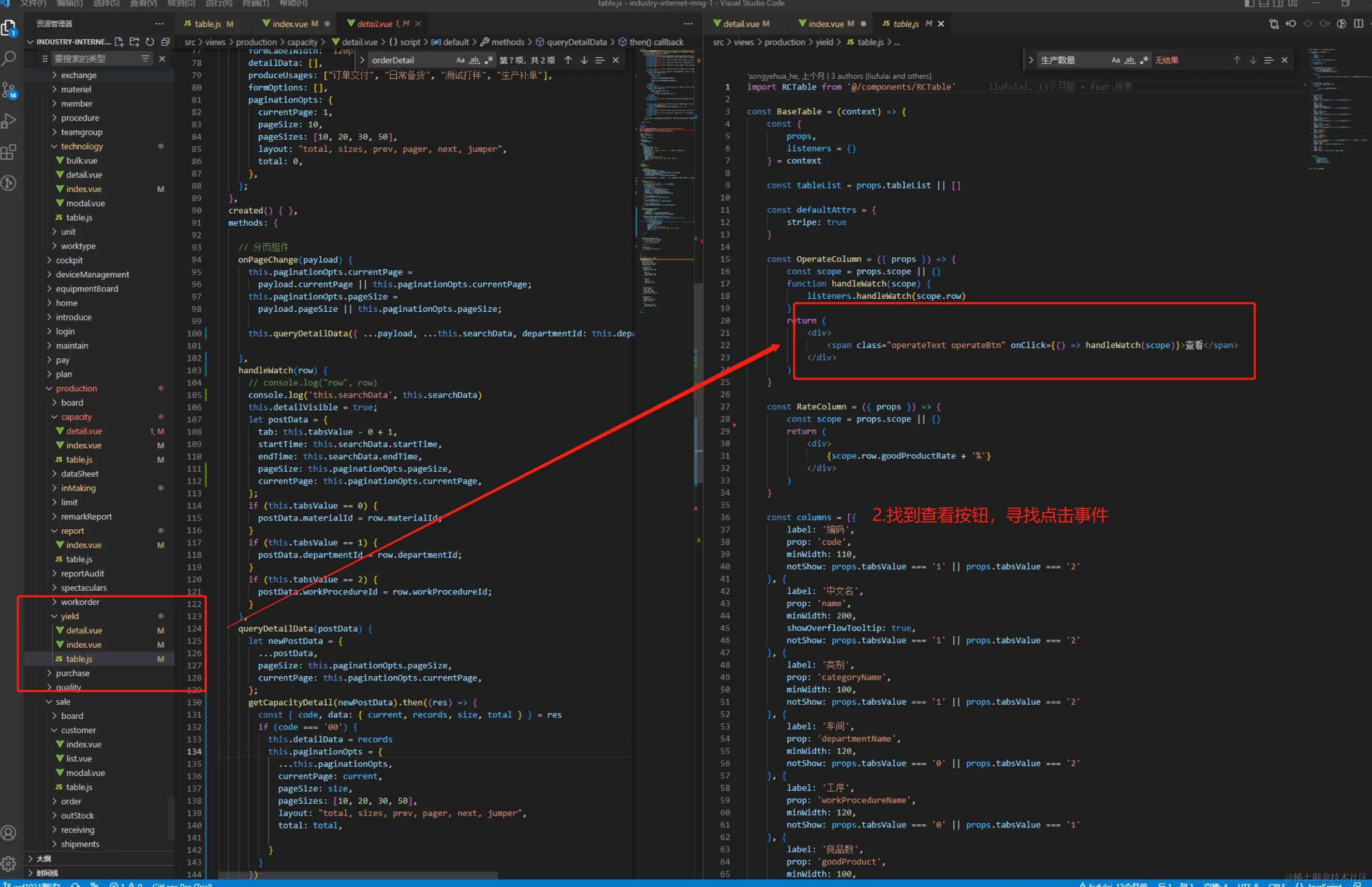Switch to detail.vue tab in right editor

(x=741, y=24)
